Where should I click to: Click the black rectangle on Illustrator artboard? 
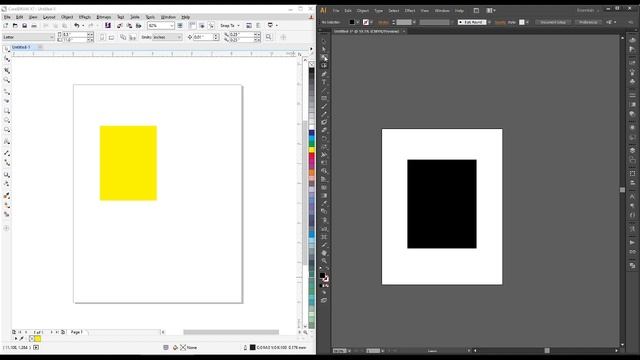point(442,204)
